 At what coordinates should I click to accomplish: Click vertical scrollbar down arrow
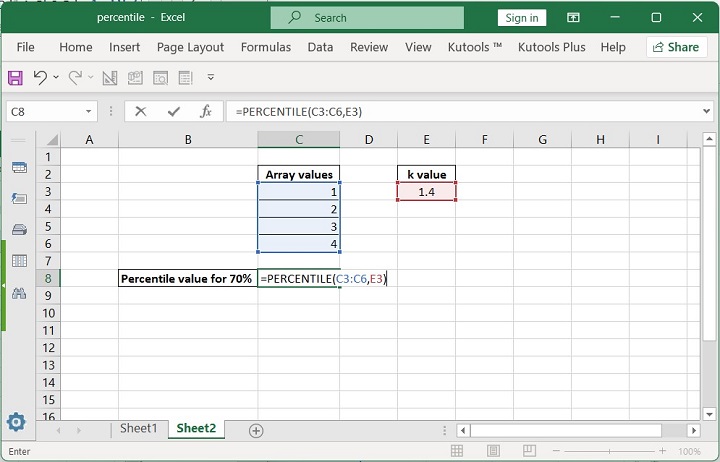pos(709,414)
